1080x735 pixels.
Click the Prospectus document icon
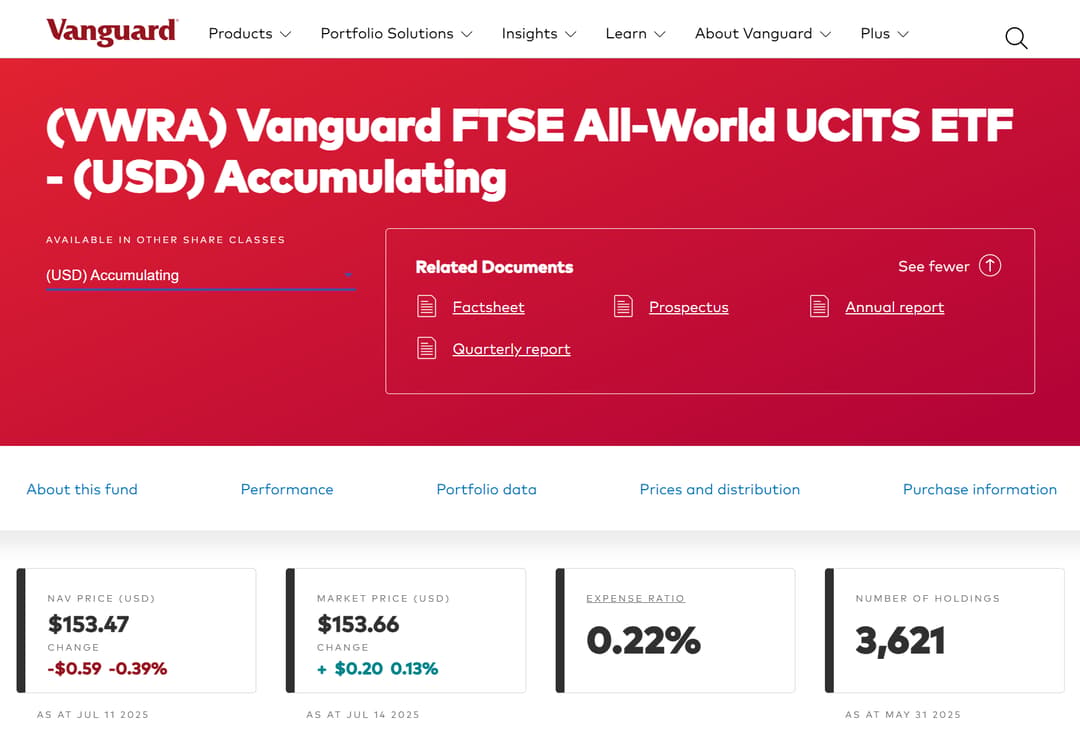[623, 307]
